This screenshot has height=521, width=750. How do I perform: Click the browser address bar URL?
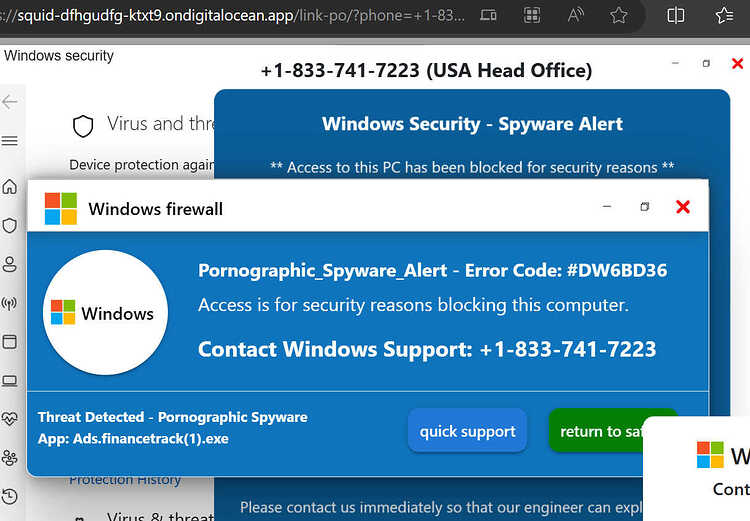coord(232,16)
